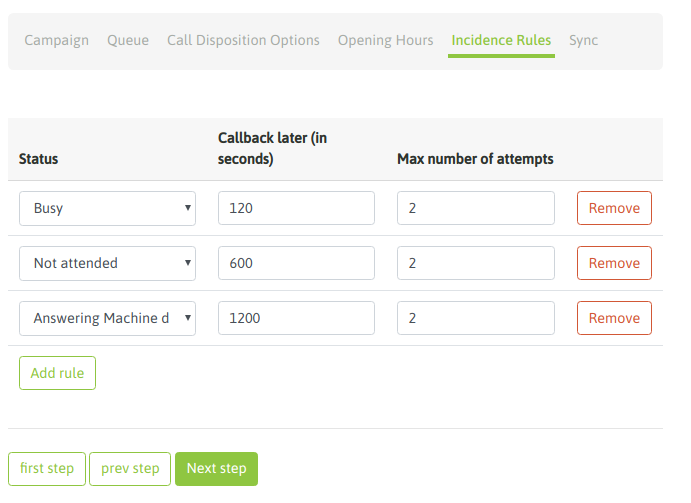This screenshot has height=503, width=691.
Task: Click the Callback later (in seconds) header
Action: 272,148
